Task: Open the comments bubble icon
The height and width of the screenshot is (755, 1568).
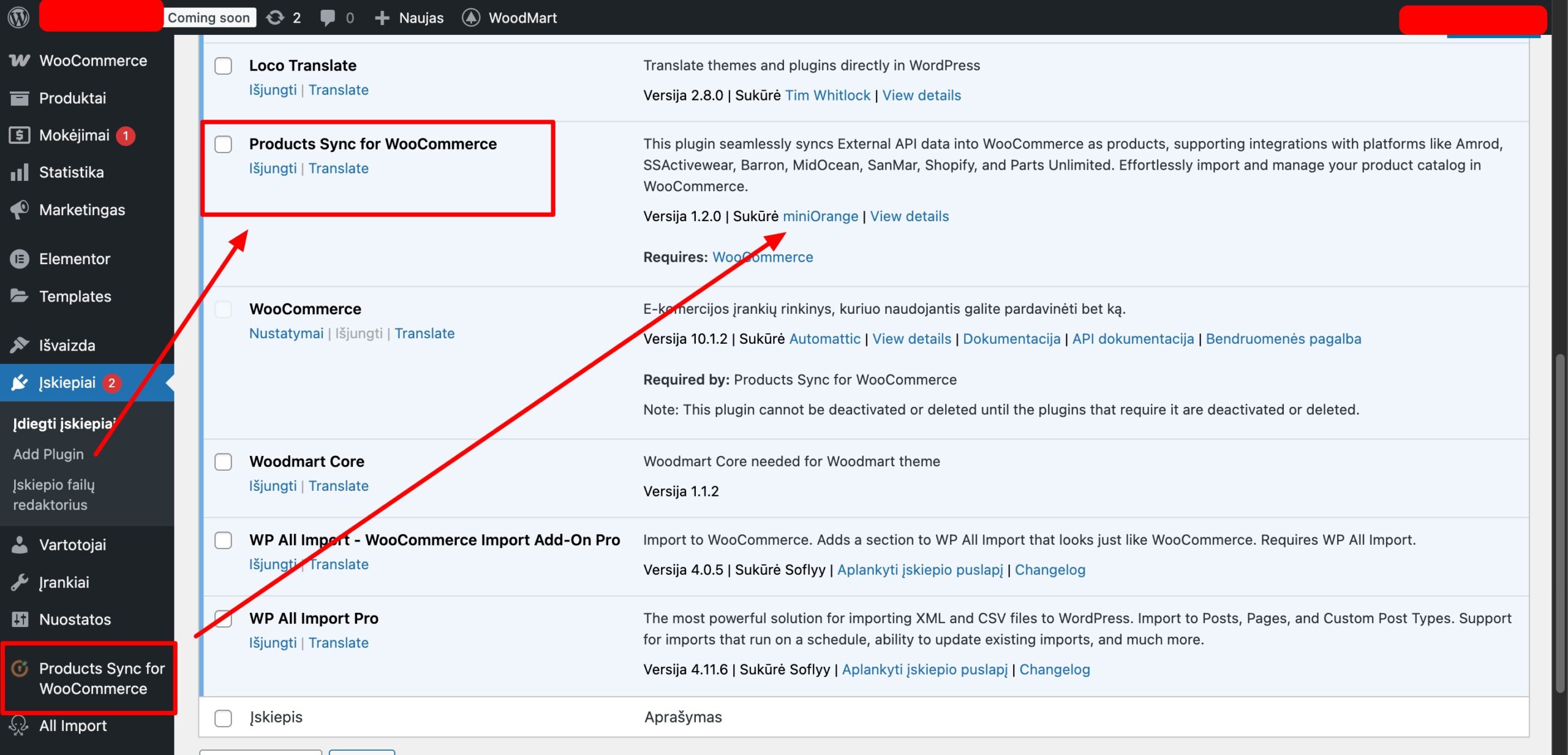Action: [x=328, y=18]
